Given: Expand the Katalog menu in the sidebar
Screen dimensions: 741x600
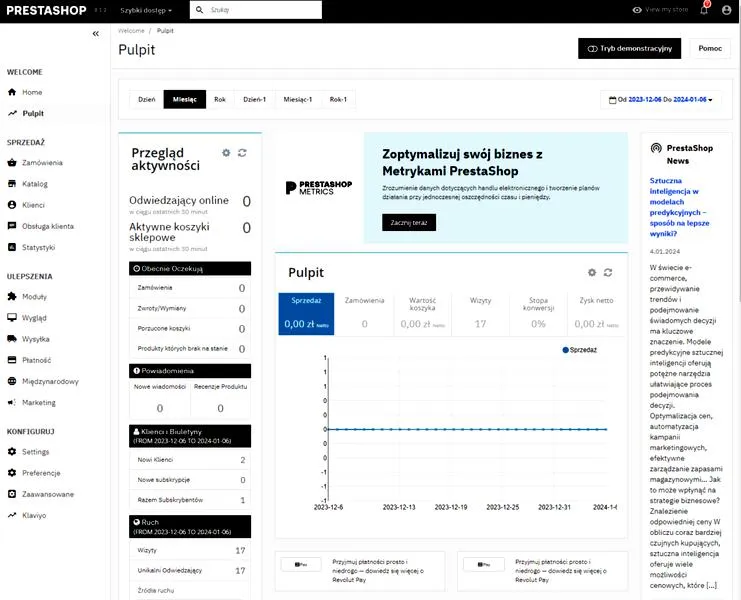Looking at the screenshot, I should click(x=34, y=184).
